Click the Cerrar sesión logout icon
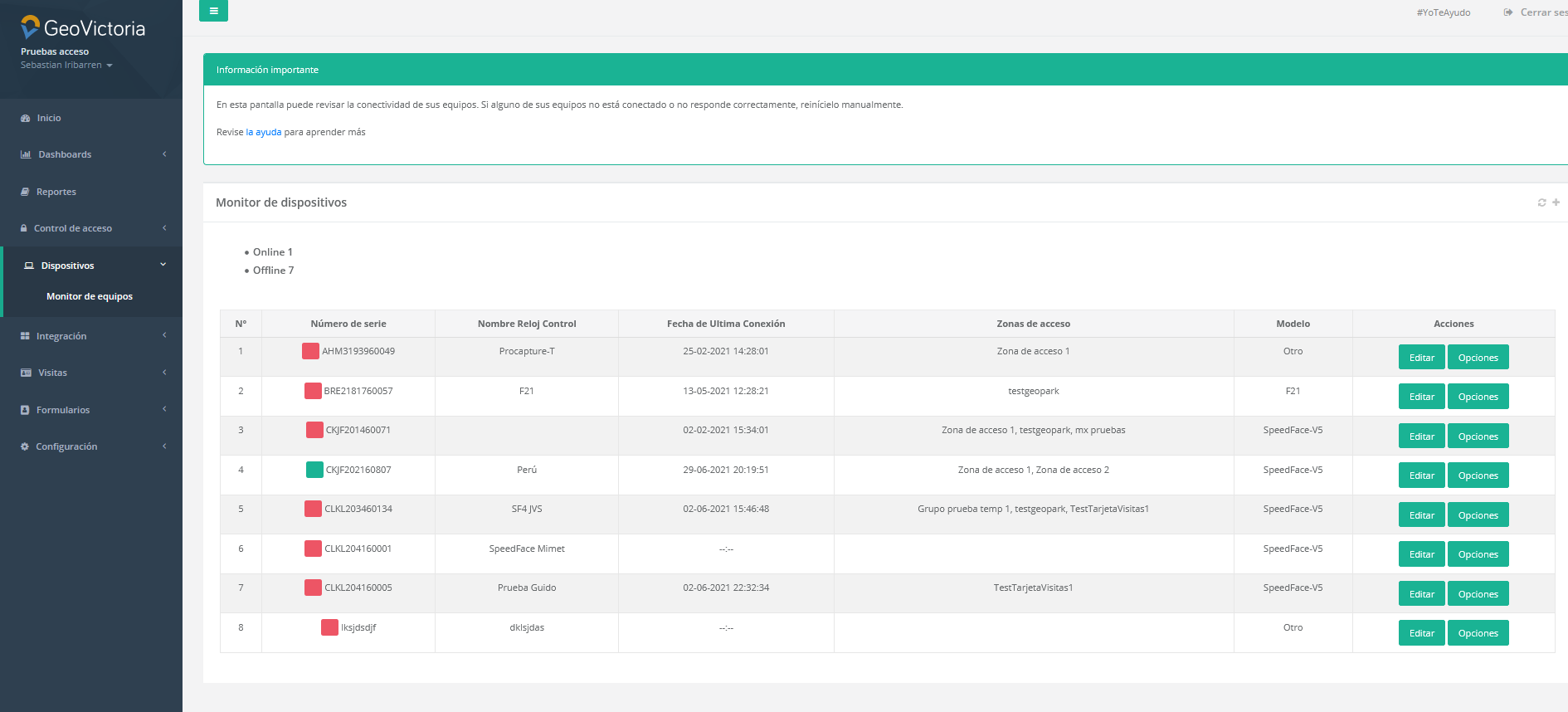1568x712 pixels. coord(1508,12)
